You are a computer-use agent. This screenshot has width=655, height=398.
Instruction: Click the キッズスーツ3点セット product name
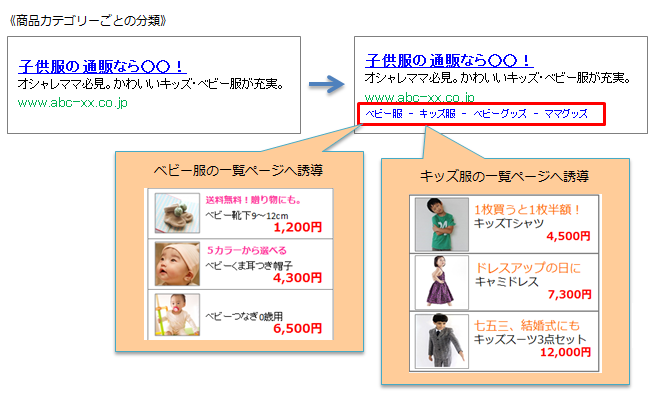pos(530,339)
